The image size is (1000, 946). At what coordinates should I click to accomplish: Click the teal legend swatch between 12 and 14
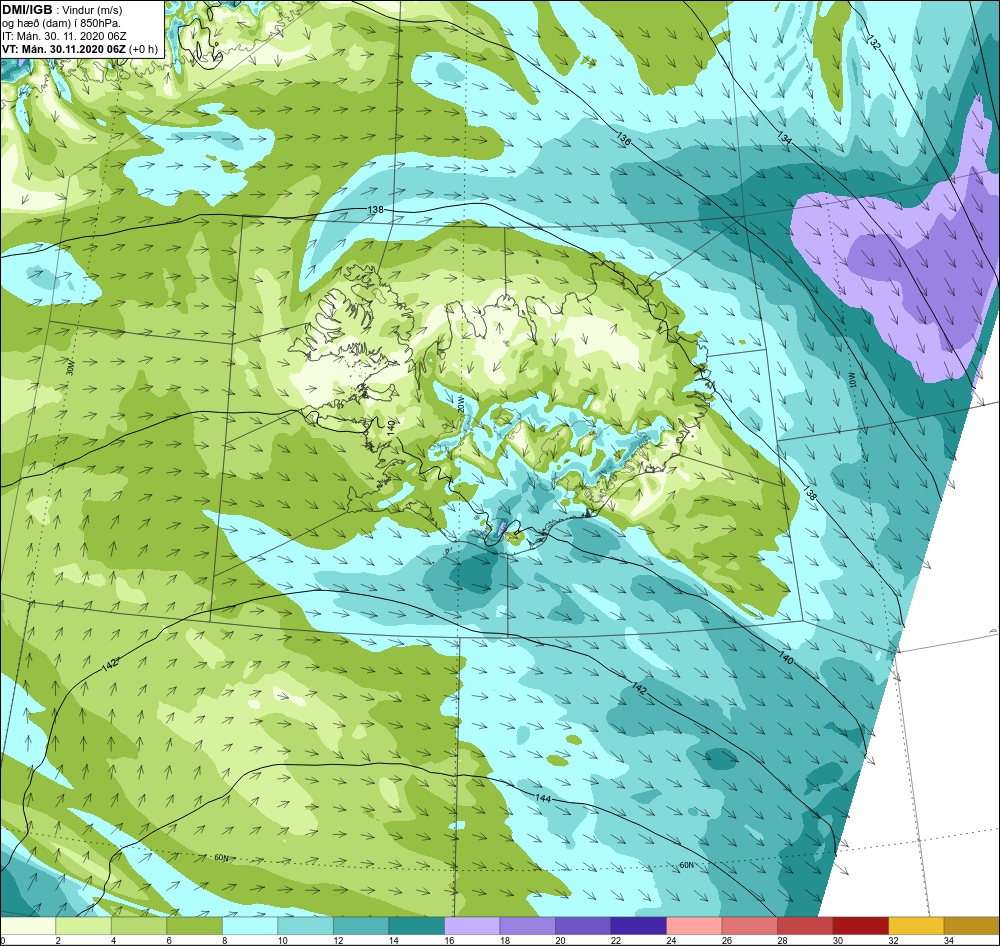pyautogui.click(x=361, y=926)
